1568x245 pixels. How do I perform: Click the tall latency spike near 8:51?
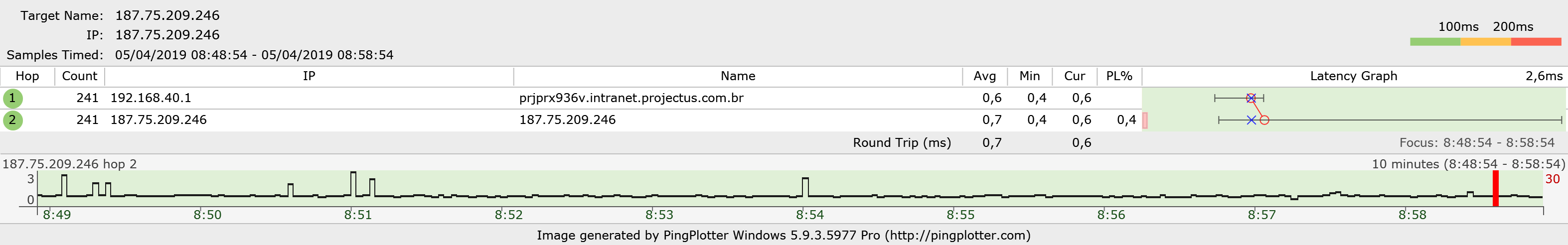353,184
